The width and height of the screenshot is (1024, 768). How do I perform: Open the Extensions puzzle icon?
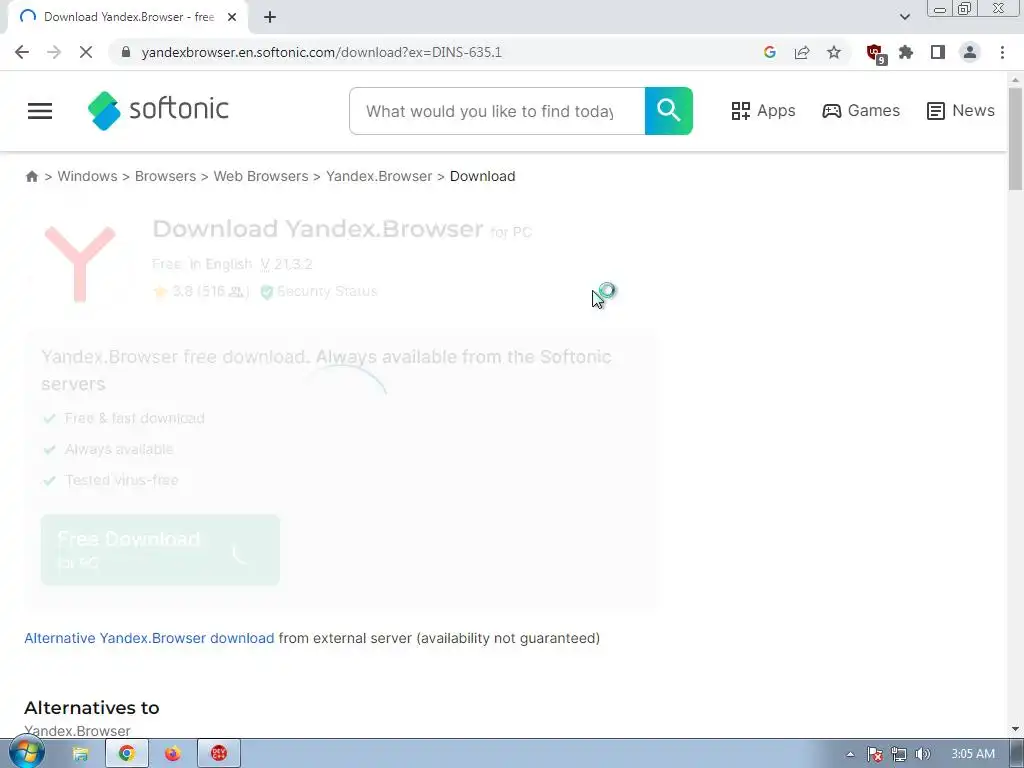pyautogui.click(x=906, y=52)
